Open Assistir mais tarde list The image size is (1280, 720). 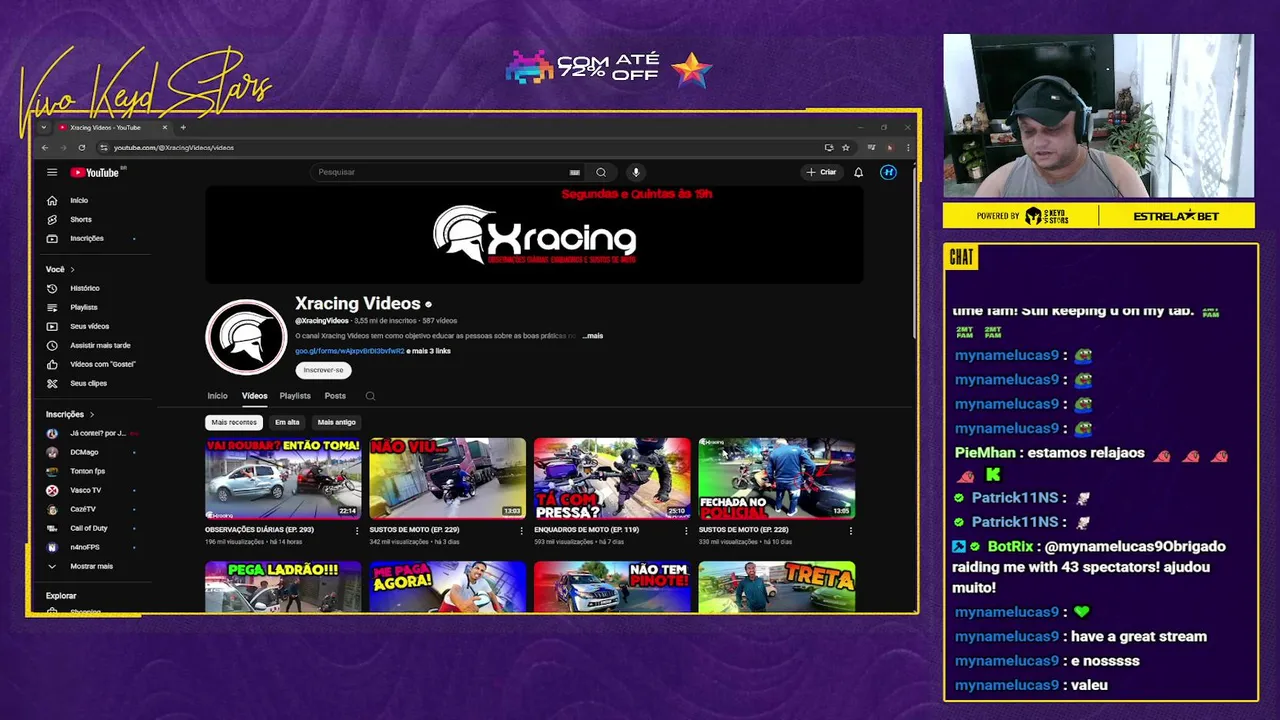pyautogui.click(x=100, y=345)
